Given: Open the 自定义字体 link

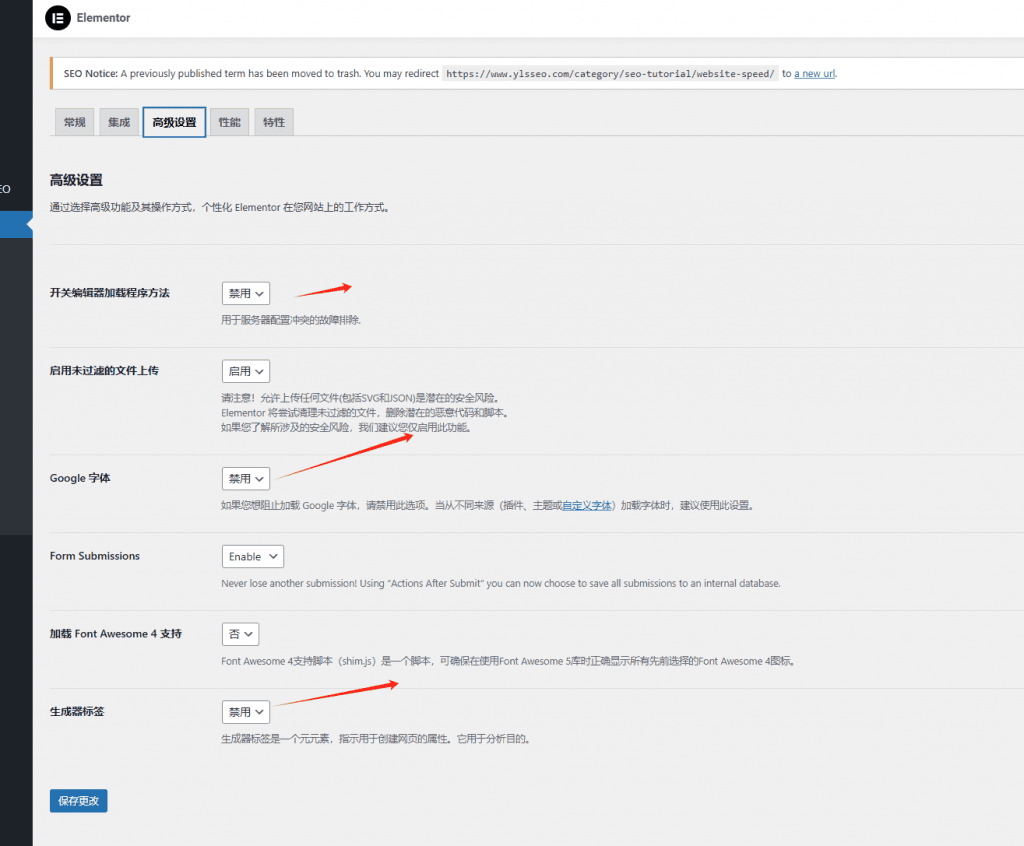Looking at the screenshot, I should (x=586, y=506).
